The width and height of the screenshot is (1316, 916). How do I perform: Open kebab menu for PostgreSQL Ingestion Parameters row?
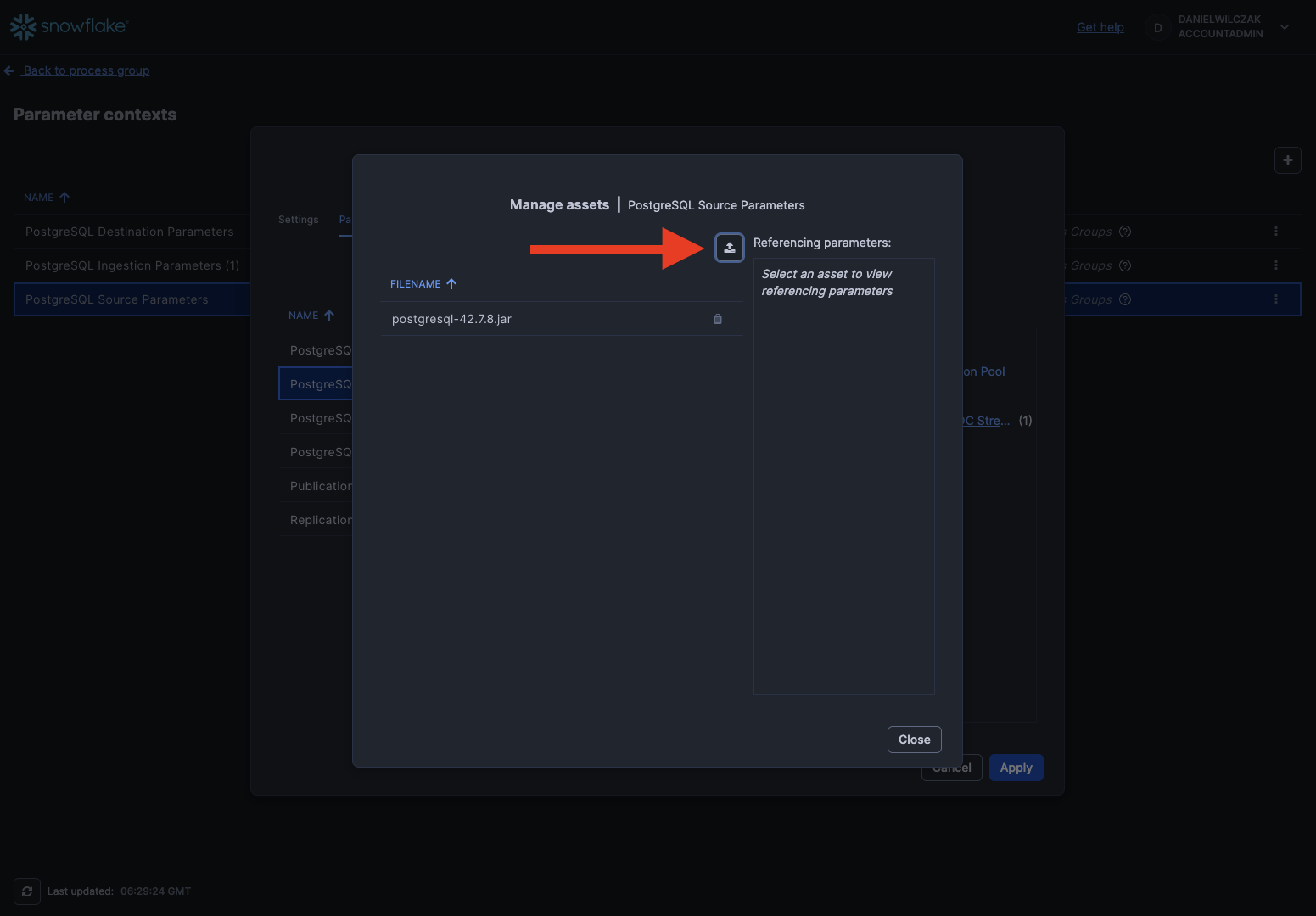1275,265
